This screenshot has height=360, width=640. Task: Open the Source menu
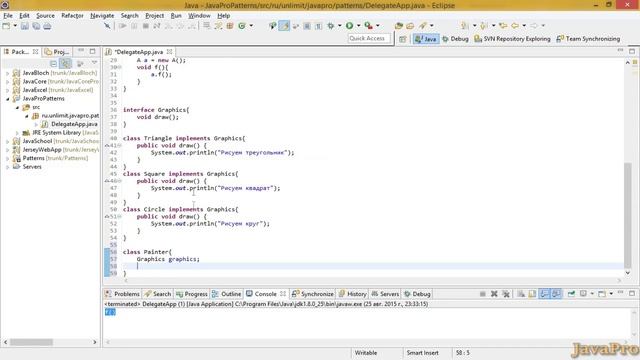click(45, 16)
